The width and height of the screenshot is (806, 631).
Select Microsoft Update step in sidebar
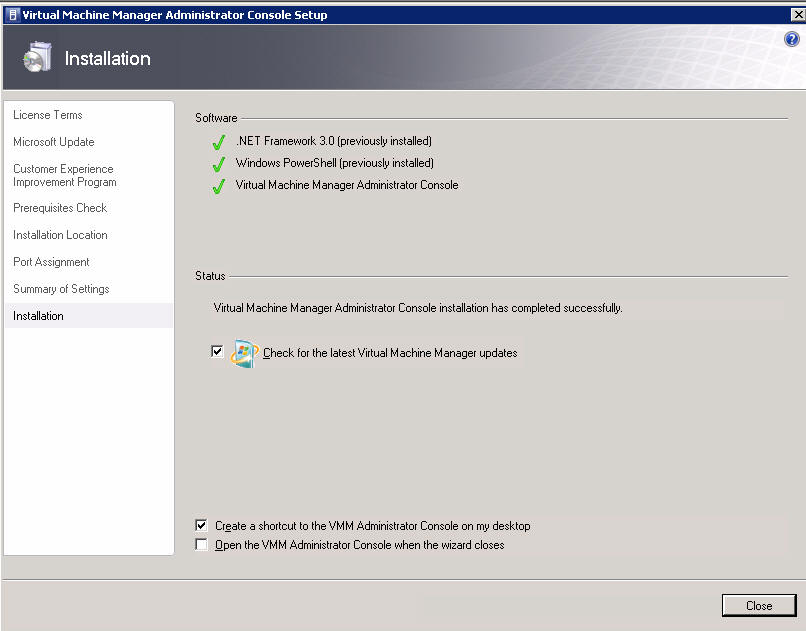[54, 142]
